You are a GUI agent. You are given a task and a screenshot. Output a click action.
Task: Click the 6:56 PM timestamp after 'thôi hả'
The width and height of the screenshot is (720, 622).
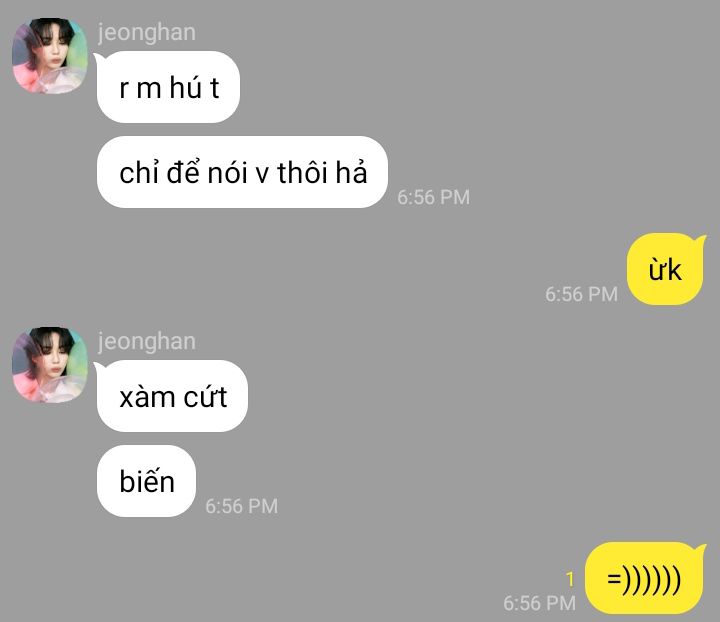433,197
